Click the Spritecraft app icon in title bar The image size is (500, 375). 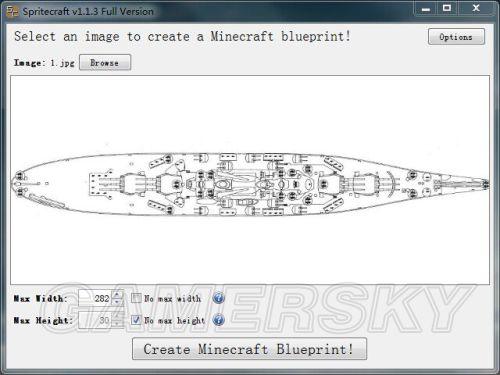point(13,12)
